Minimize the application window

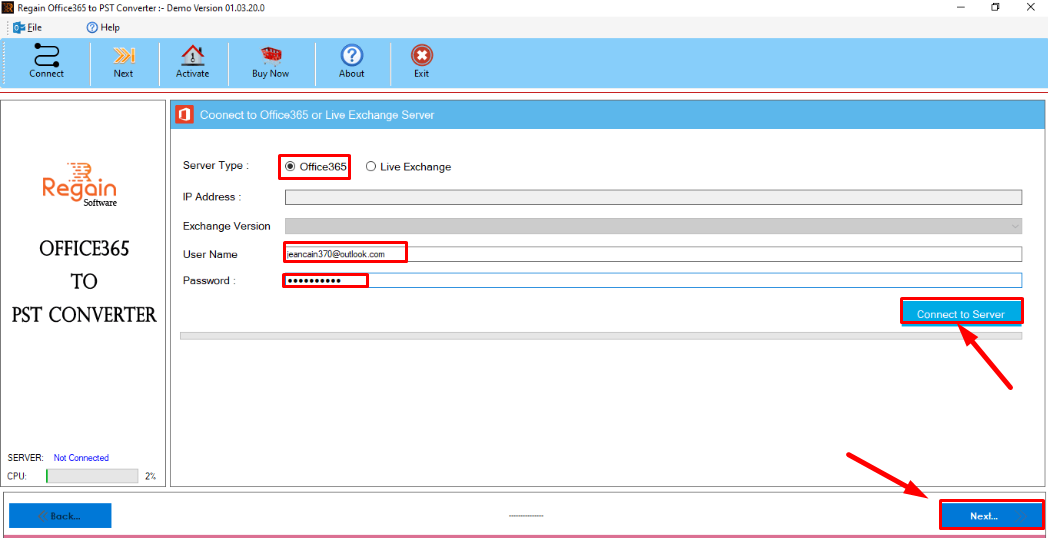coord(958,7)
